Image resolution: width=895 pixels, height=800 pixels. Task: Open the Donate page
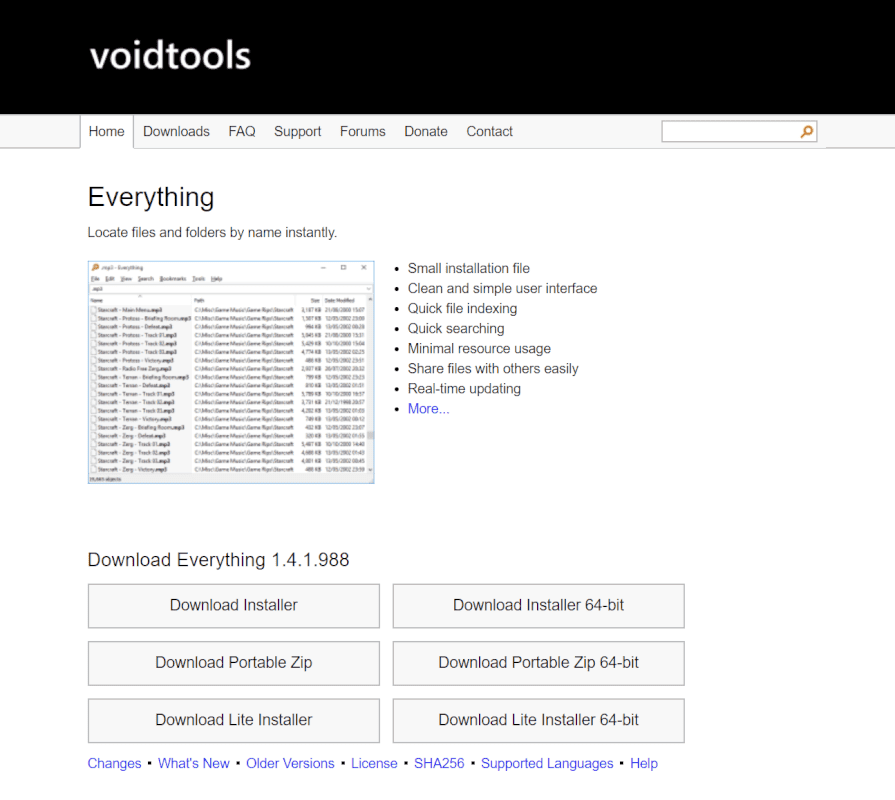click(x=426, y=131)
